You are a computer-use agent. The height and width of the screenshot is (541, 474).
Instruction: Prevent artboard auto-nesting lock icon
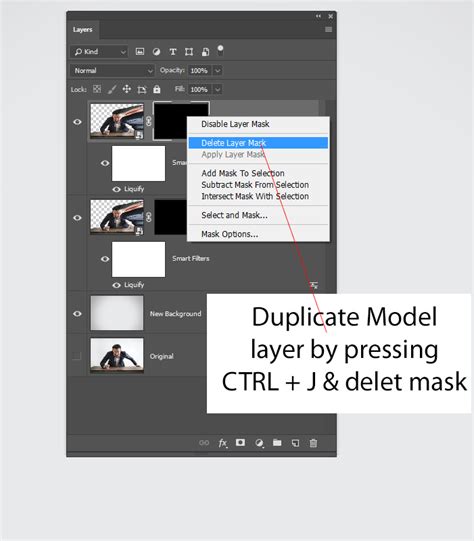tap(142, 90)
